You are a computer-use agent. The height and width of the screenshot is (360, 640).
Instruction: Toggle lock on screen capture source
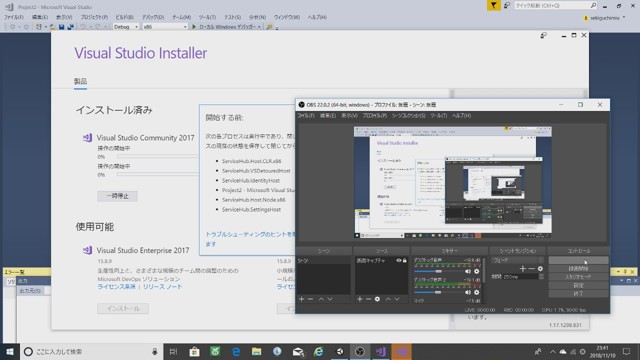[x=404, y=260]
